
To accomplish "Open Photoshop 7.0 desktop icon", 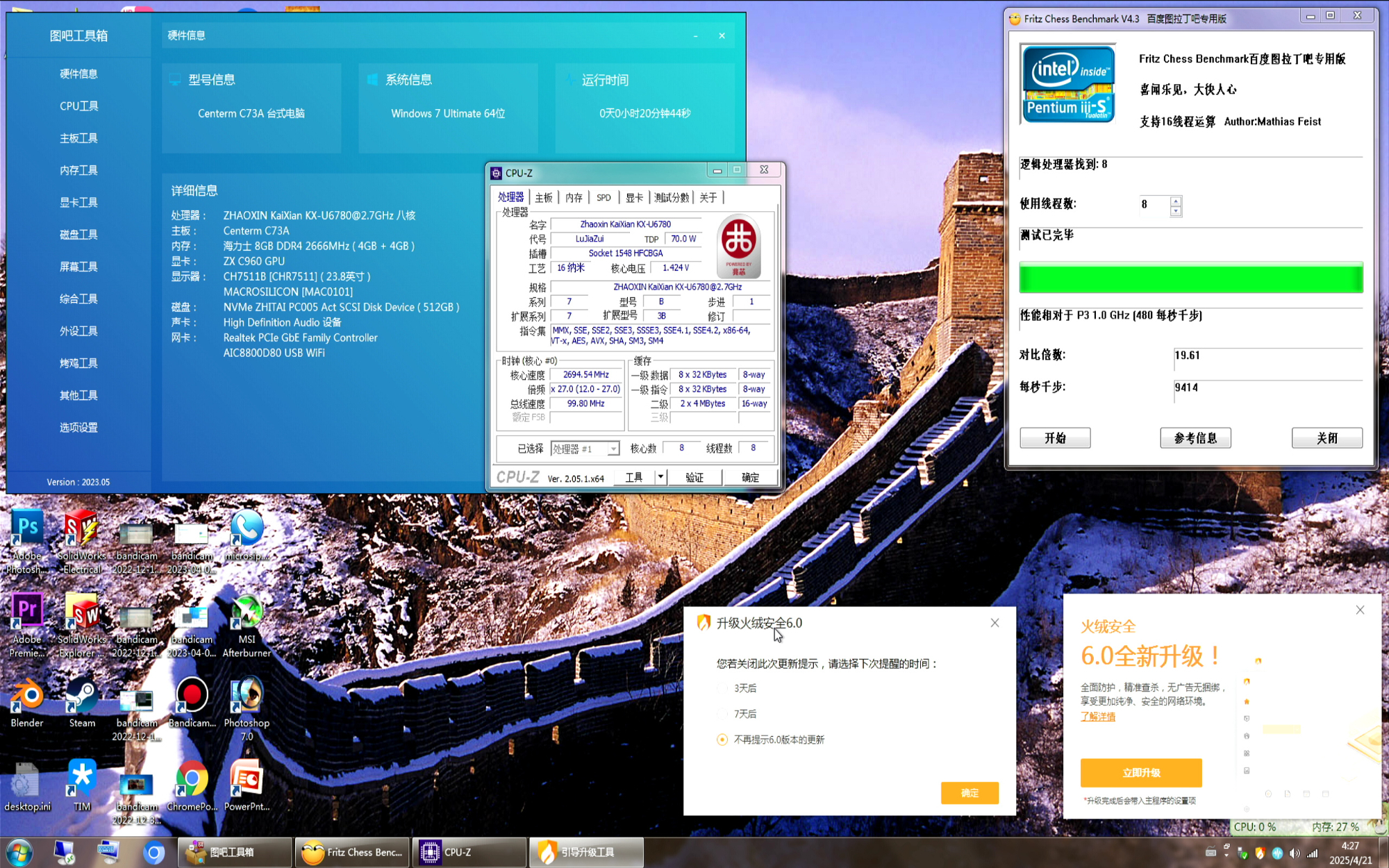I will [x=247, y=708].
